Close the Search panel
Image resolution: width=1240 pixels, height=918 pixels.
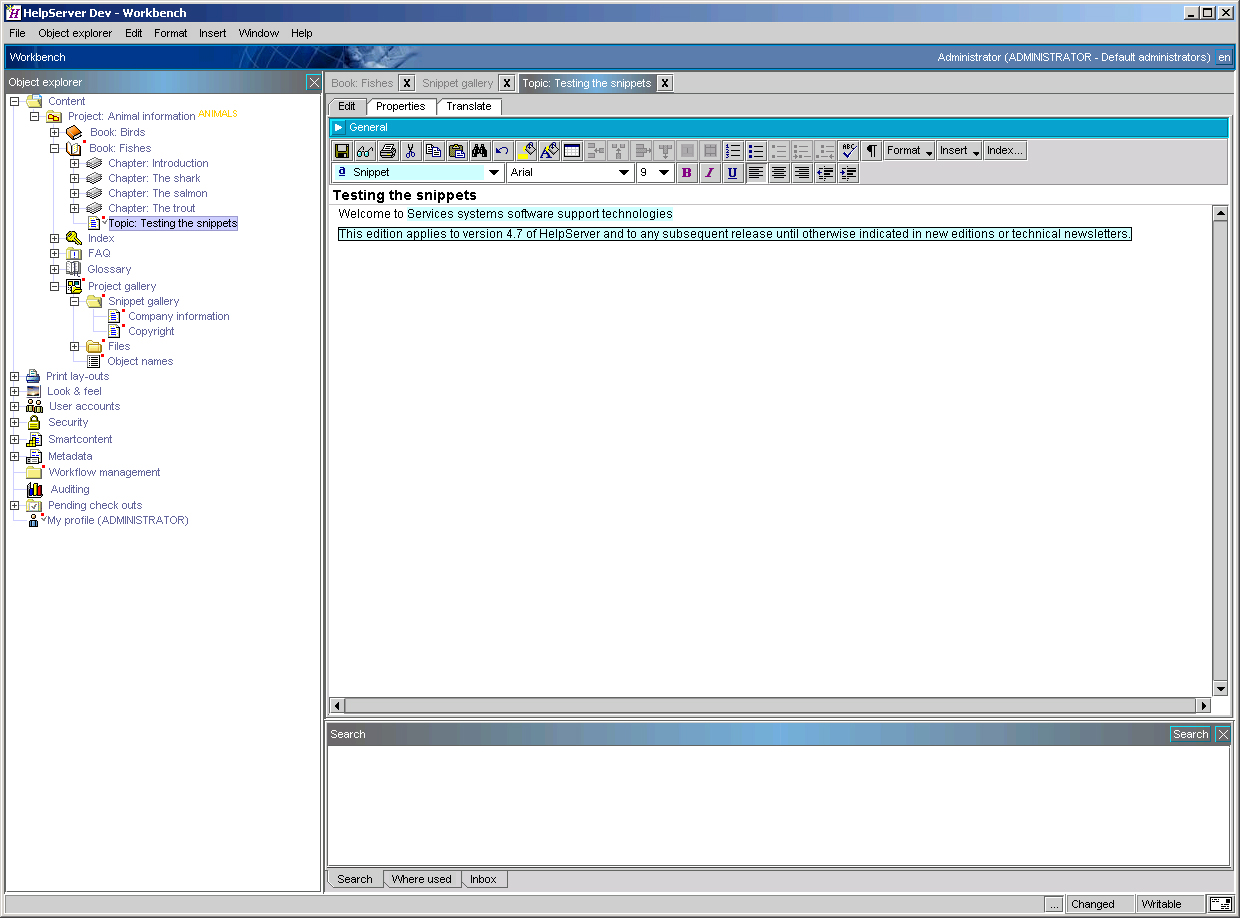pyautogui.click(x=1222, y=734)
